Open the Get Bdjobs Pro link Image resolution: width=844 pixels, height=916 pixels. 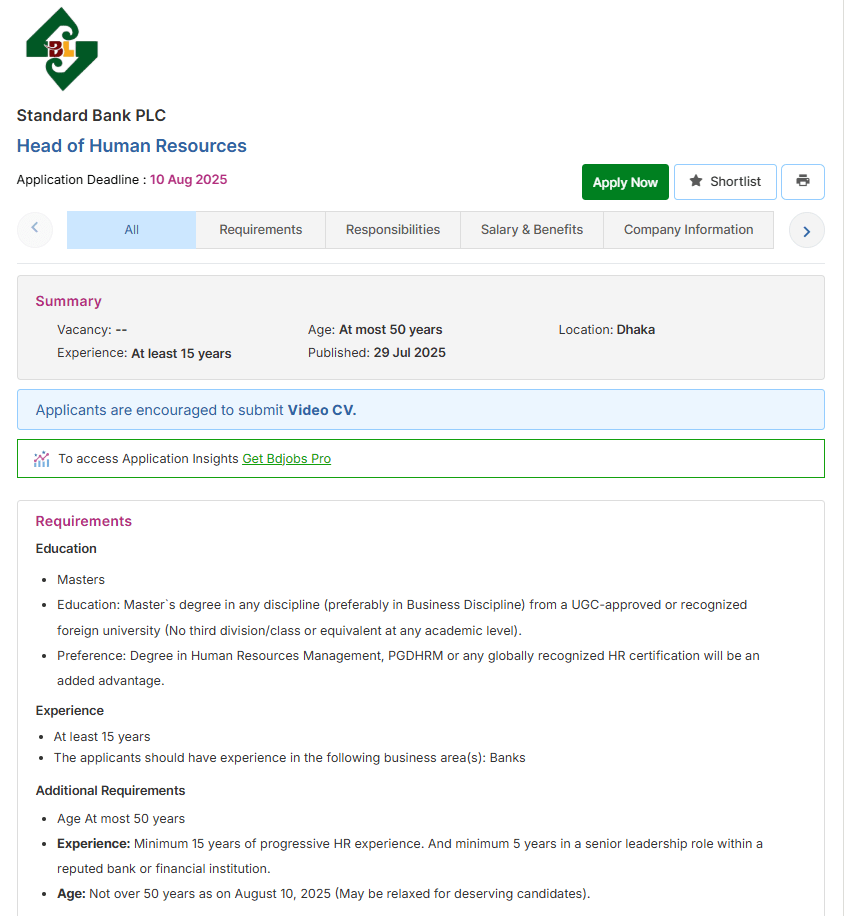click(286, 459)
